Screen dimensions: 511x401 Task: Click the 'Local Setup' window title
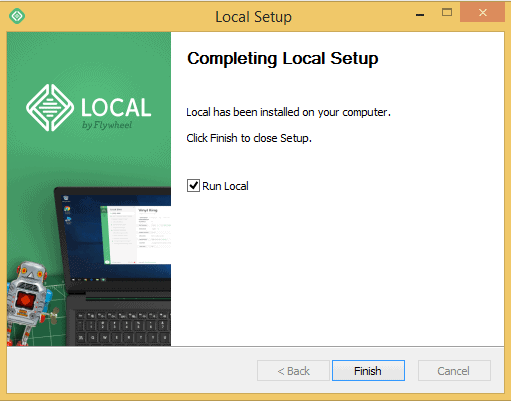(253, 17)
